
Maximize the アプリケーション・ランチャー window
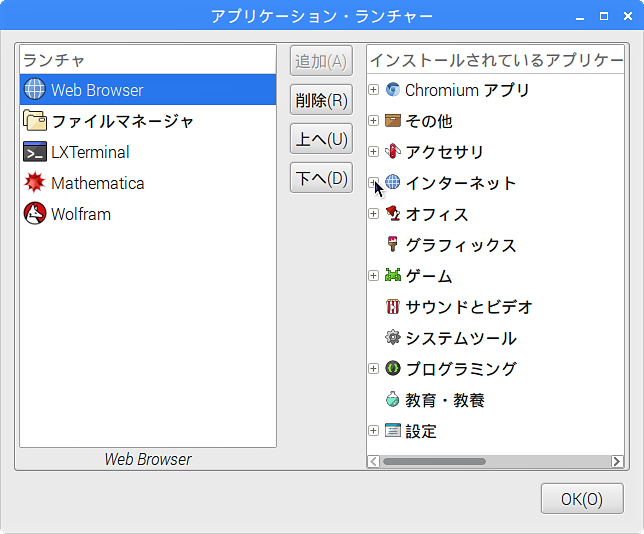(604, 16)
